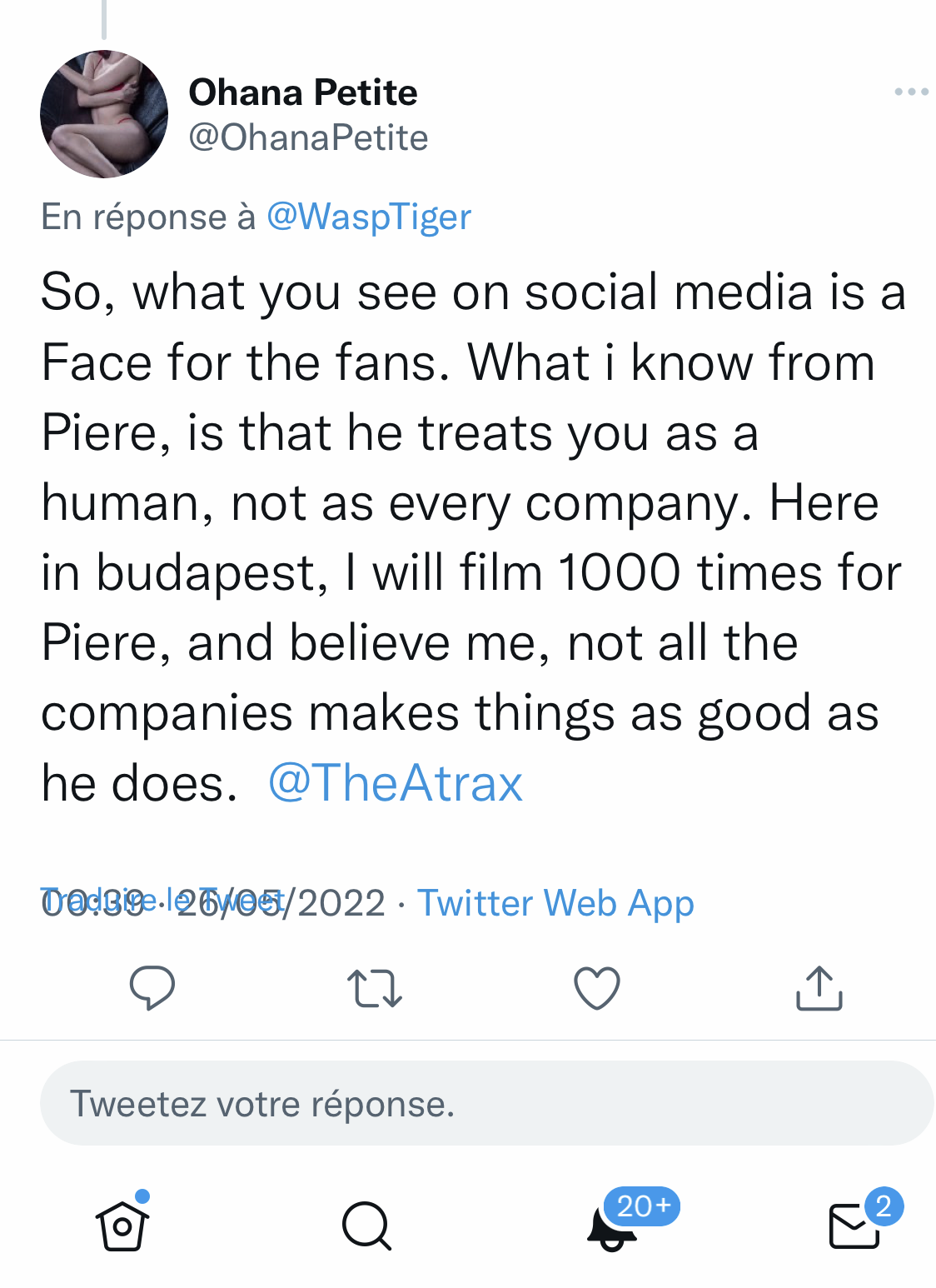
Task: Tap the share icon under the tweet
Action: (x=819, y=988)
